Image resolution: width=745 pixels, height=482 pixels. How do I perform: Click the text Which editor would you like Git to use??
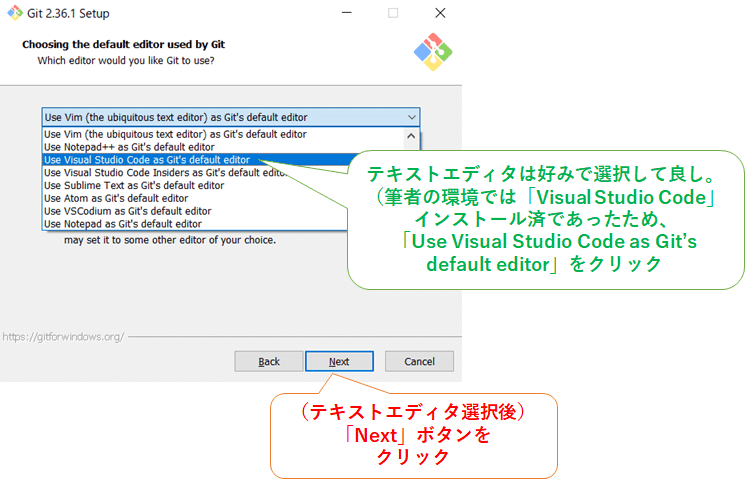coord(126,61)
